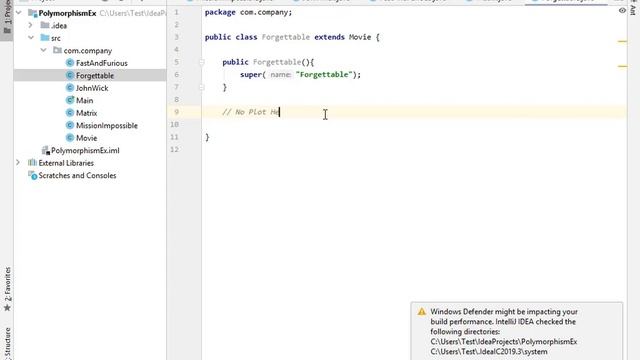Click the extends keyword on line 3
The width and height of the screenshot is (640, 360).
tap(329, 37)
